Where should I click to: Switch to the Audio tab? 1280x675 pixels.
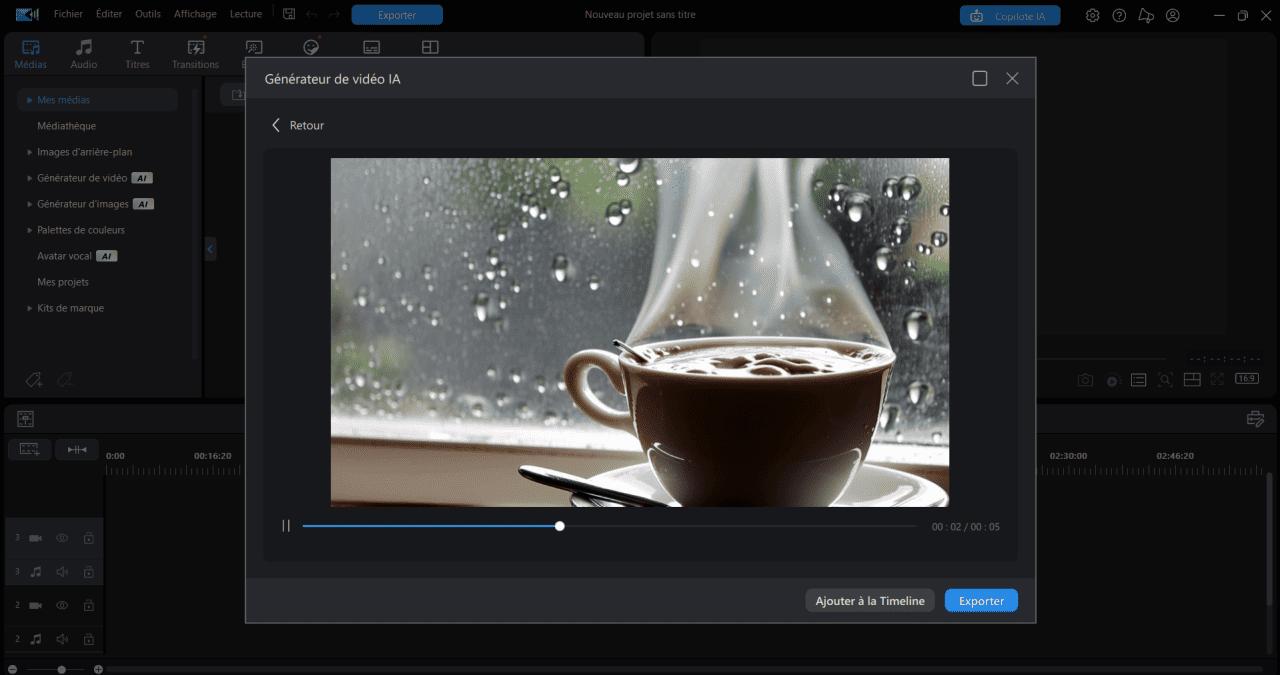coord(84,54)
